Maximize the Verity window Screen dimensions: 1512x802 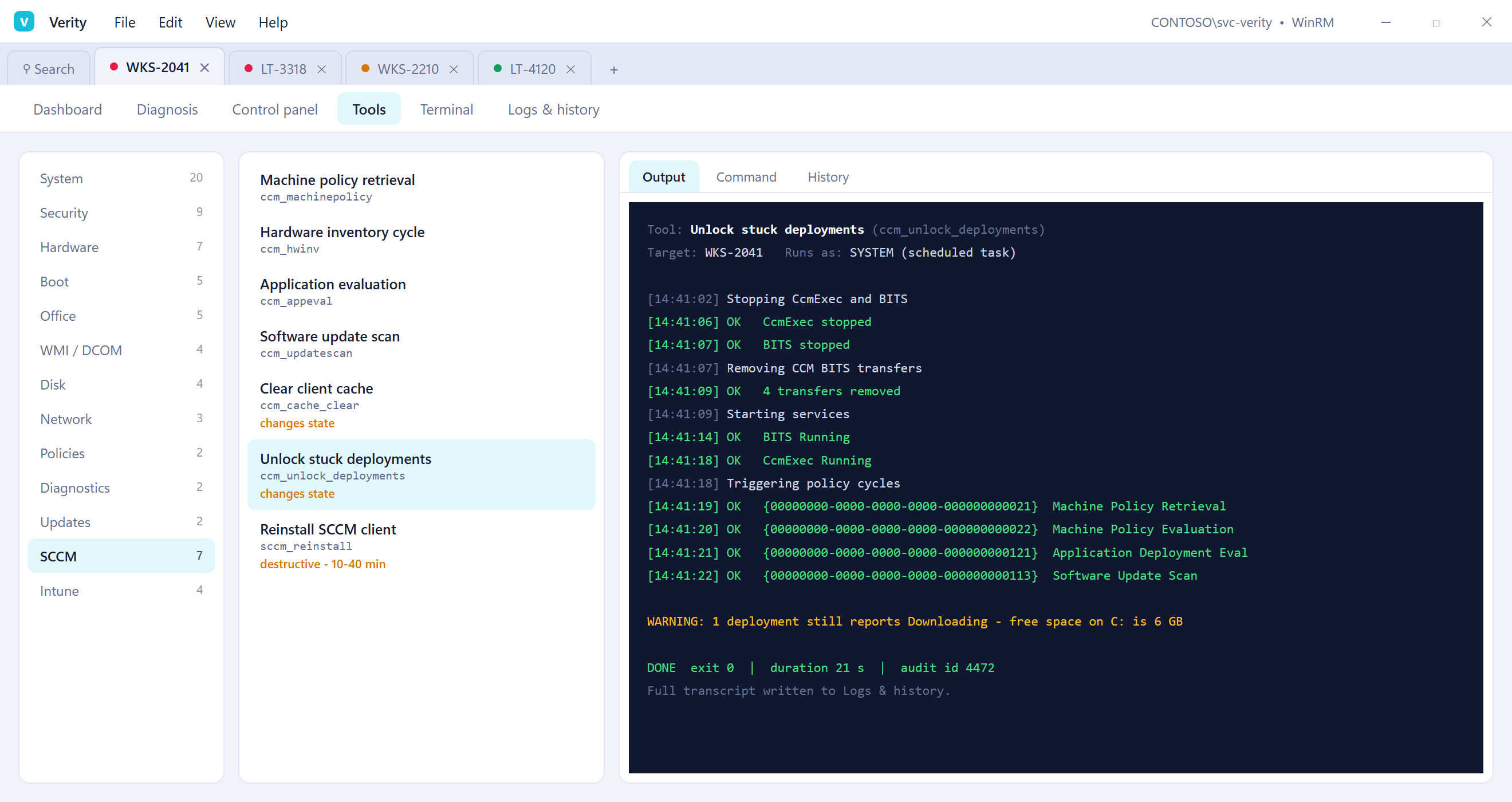point(1436,22)
